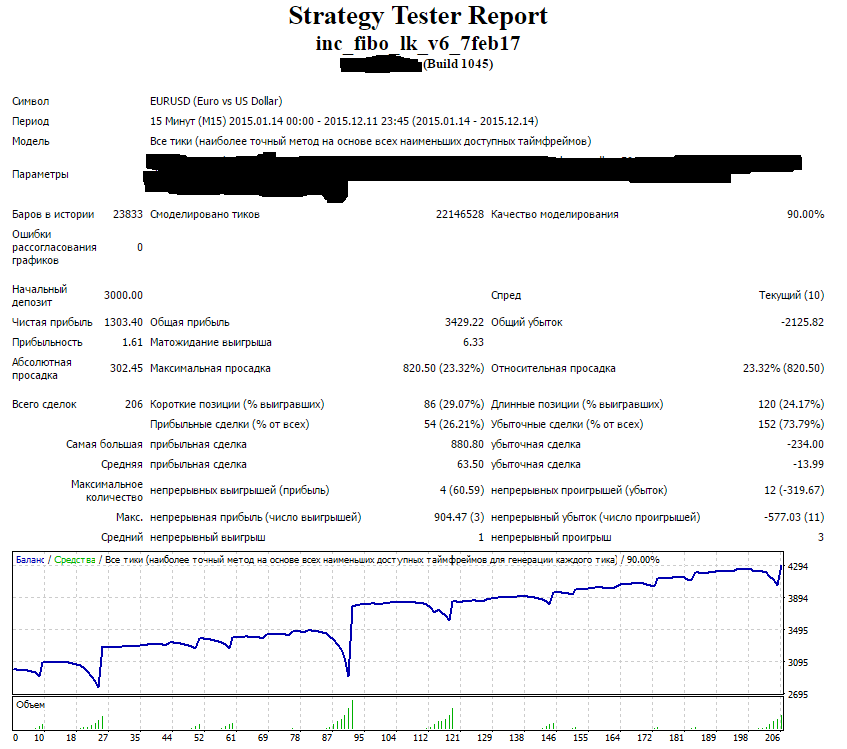Click the Баланс legend label in the chart
The image size is (847, 749).
[30, 560]
